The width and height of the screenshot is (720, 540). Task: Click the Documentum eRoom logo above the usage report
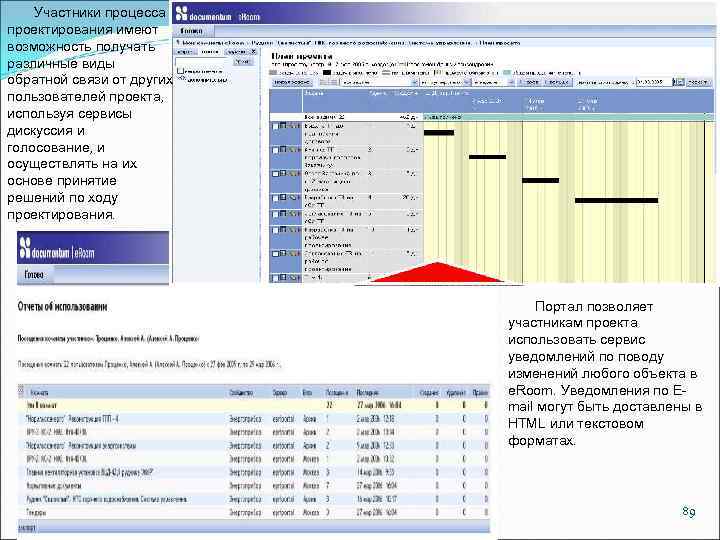pyautogui.click(x=57, y=249)
